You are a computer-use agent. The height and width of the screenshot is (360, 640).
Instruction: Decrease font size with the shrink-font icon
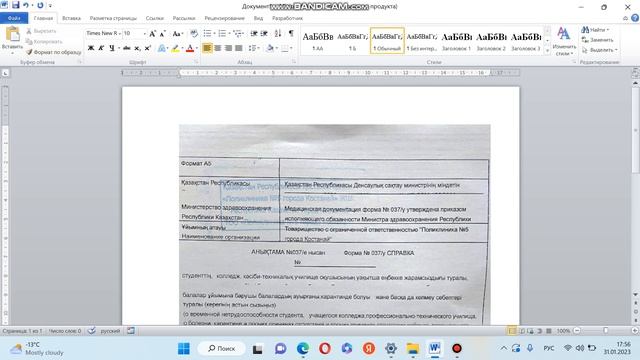162,34
